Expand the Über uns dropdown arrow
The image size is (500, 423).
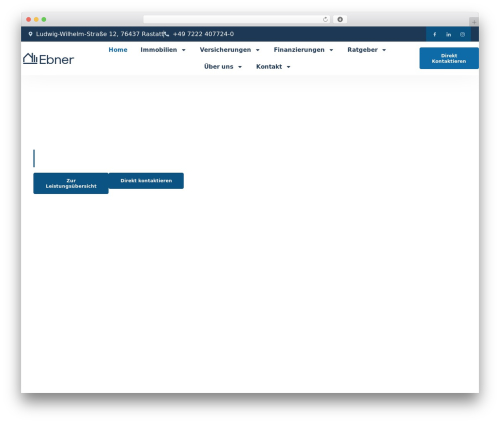240,67
